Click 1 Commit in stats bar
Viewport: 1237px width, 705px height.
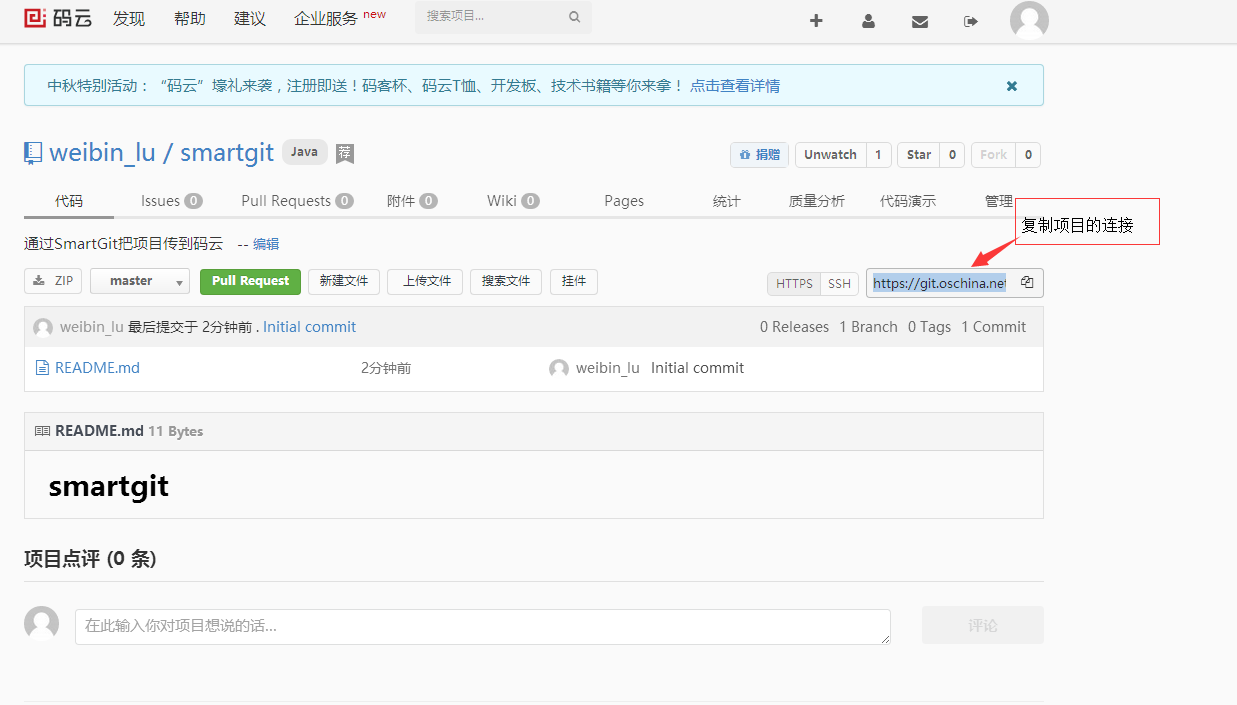tap(993, 327)
